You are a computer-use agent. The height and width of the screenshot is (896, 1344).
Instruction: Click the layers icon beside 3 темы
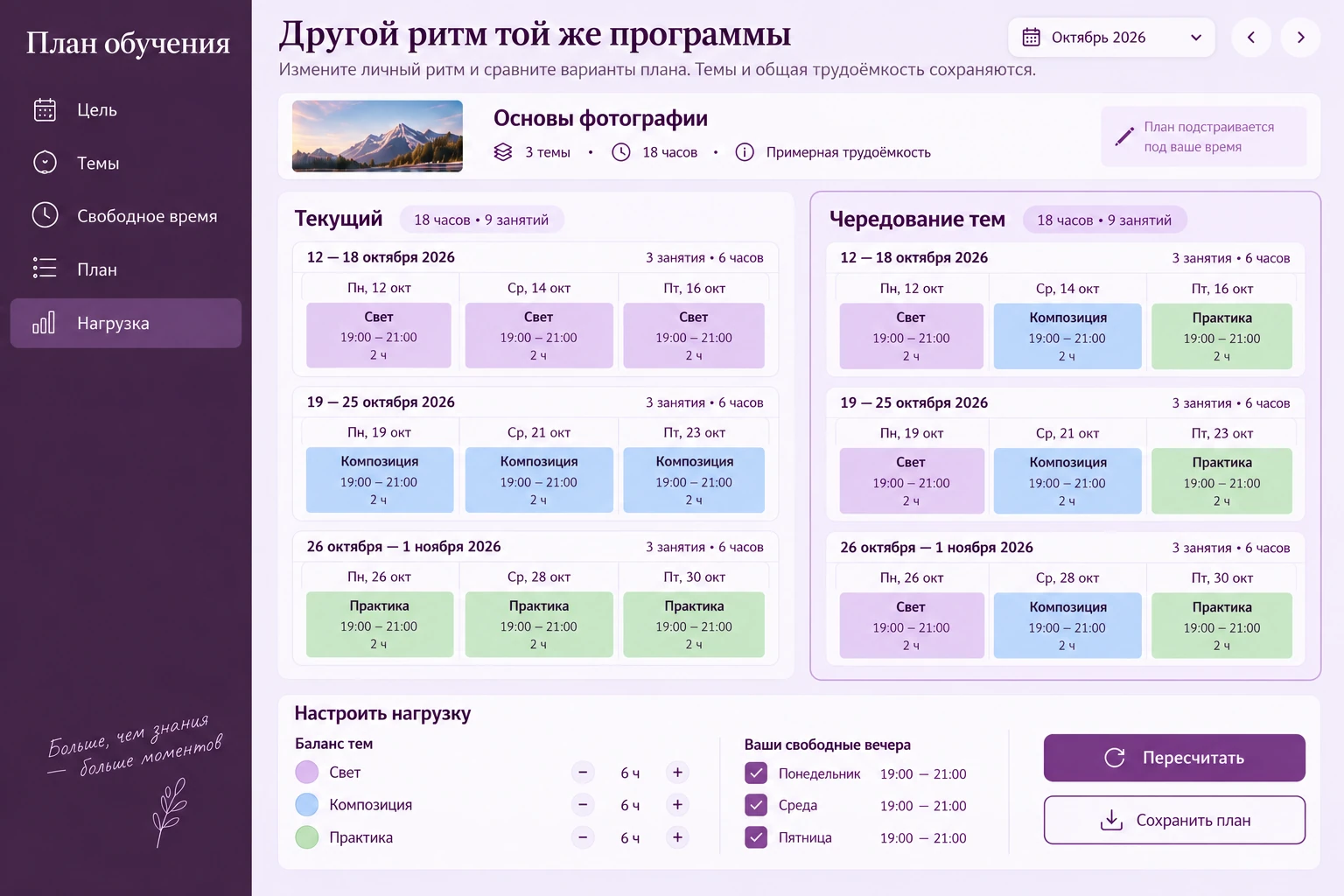503,152
